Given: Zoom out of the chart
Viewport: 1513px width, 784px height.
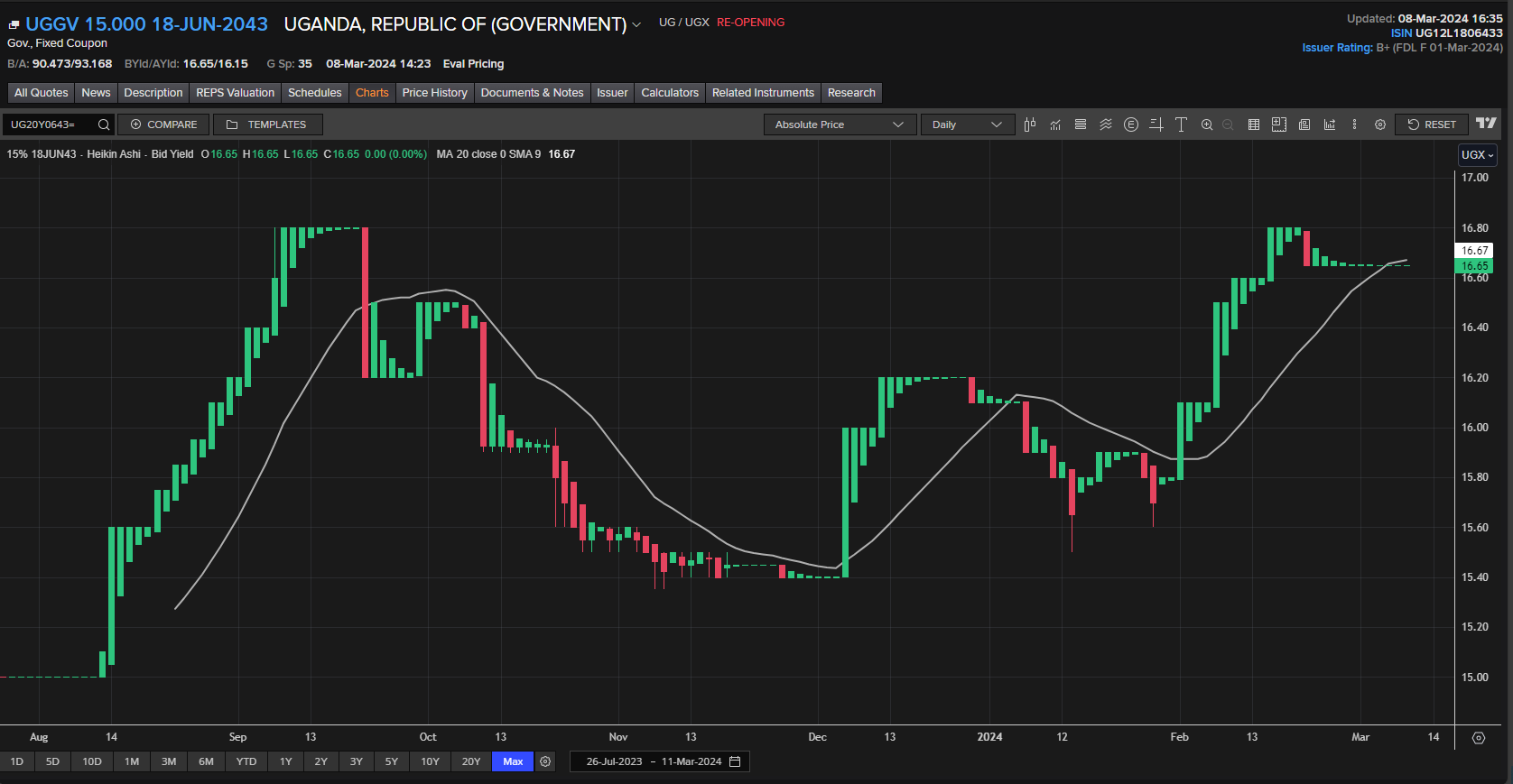Looking at the screenshot, I should pos(1228,125).
